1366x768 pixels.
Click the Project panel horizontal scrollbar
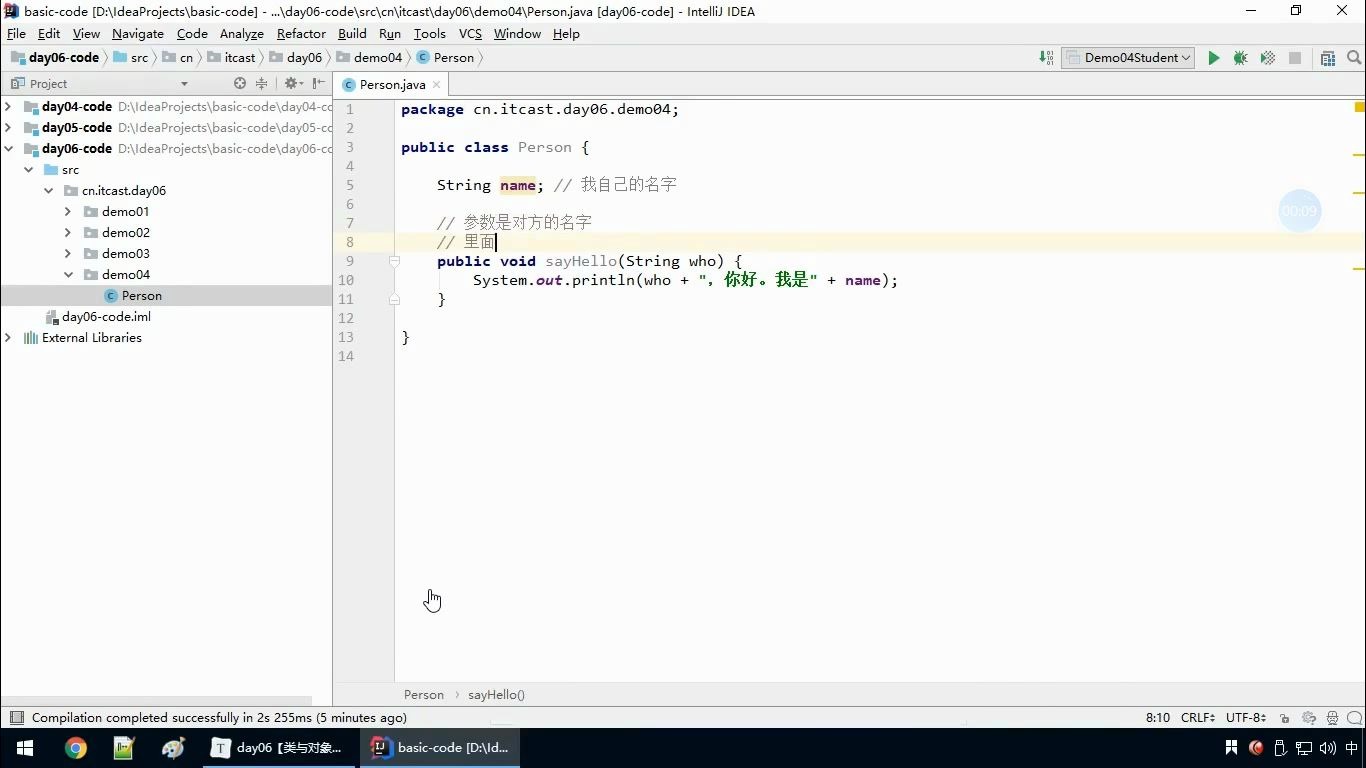point(157,701)
